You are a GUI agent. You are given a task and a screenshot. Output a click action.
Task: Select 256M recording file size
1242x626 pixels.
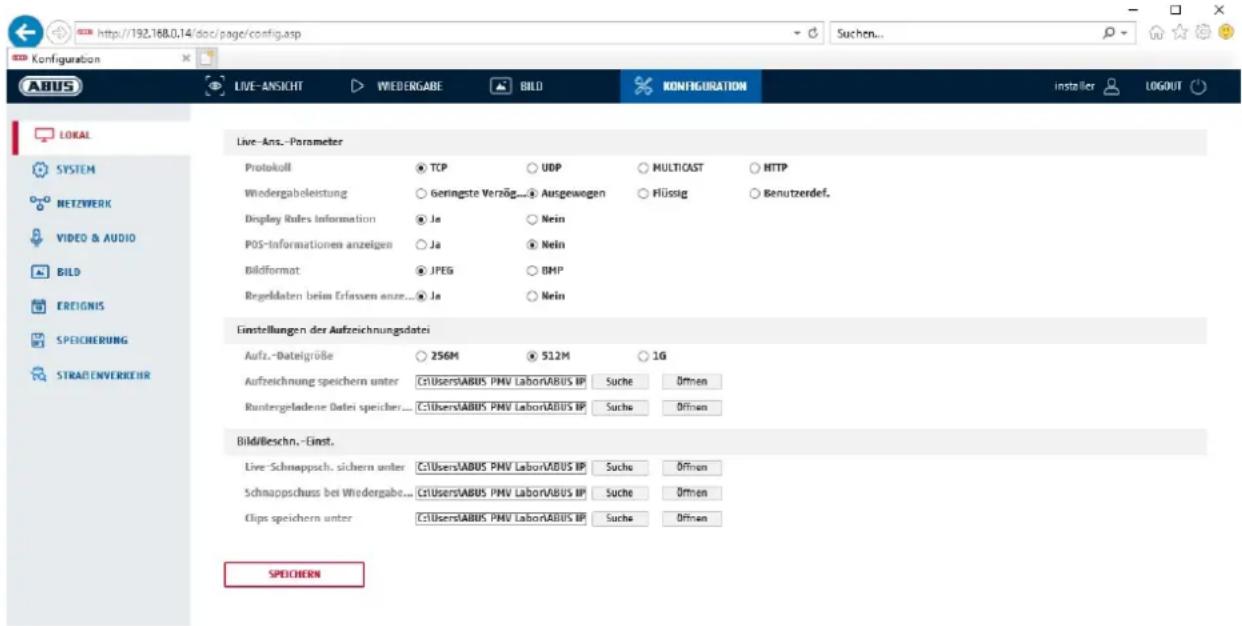click(x=421, y=356)
